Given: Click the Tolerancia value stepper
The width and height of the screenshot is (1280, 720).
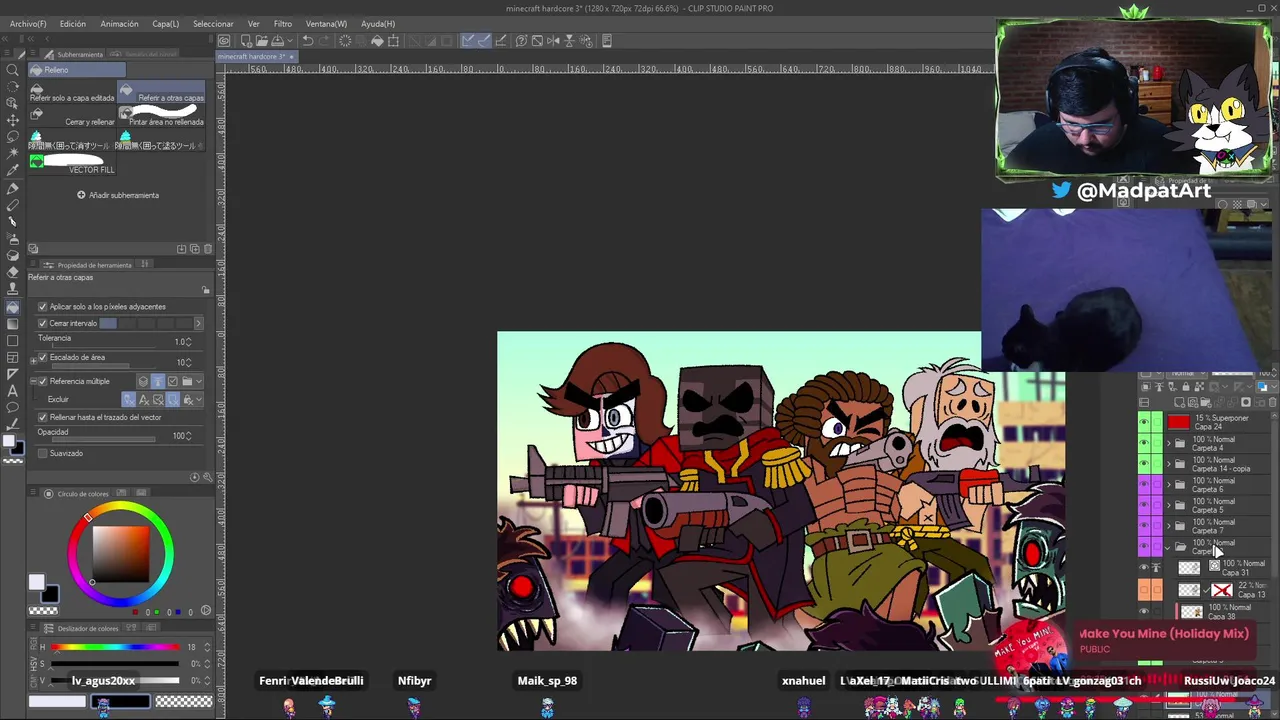Looking at the screenshot, I should click(x=188, y=342).
